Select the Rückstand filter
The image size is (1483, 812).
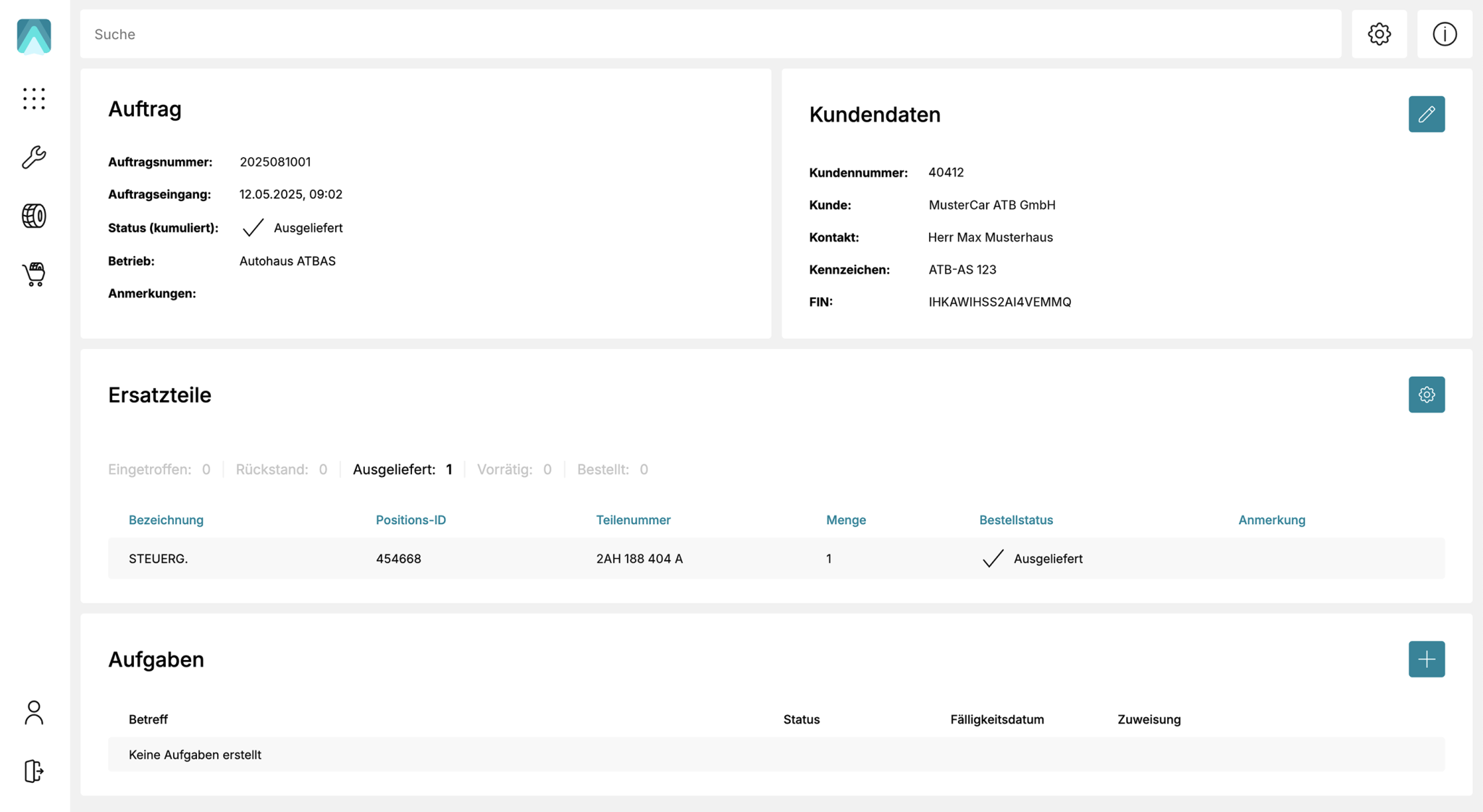pyautogui.click(x=281, y=469)
